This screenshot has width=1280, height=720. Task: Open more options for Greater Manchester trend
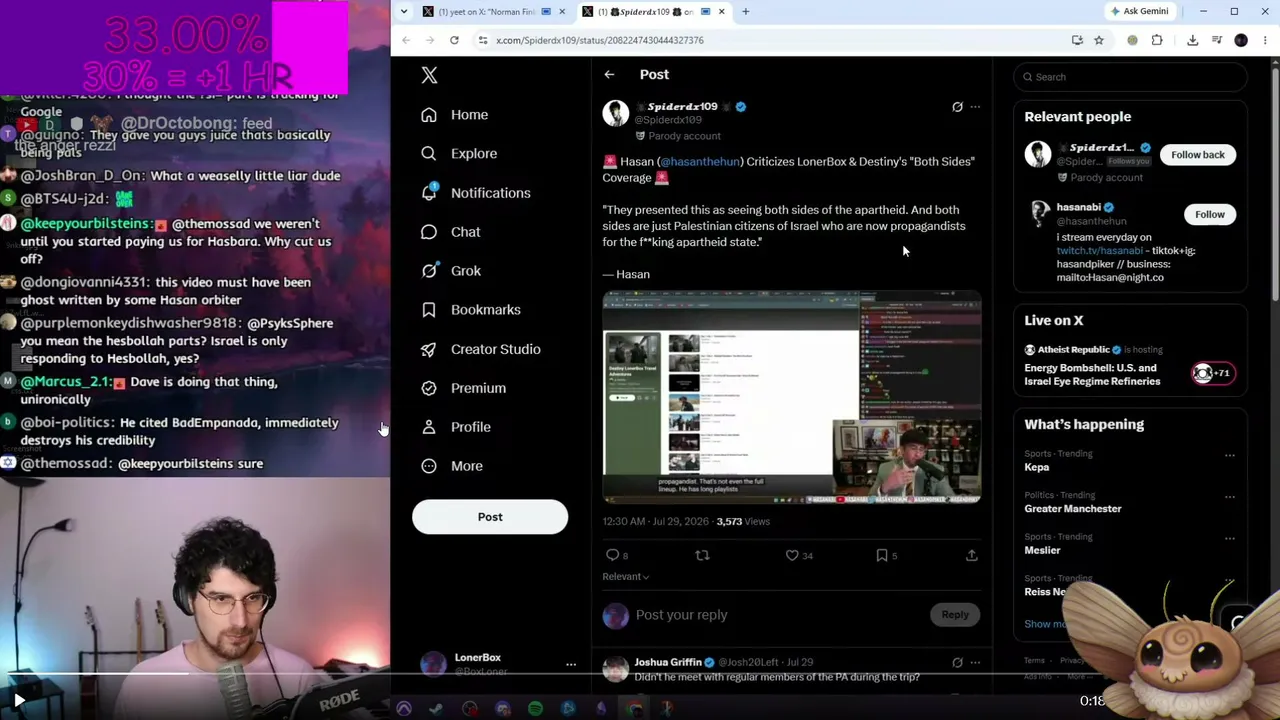[1230, 497]
